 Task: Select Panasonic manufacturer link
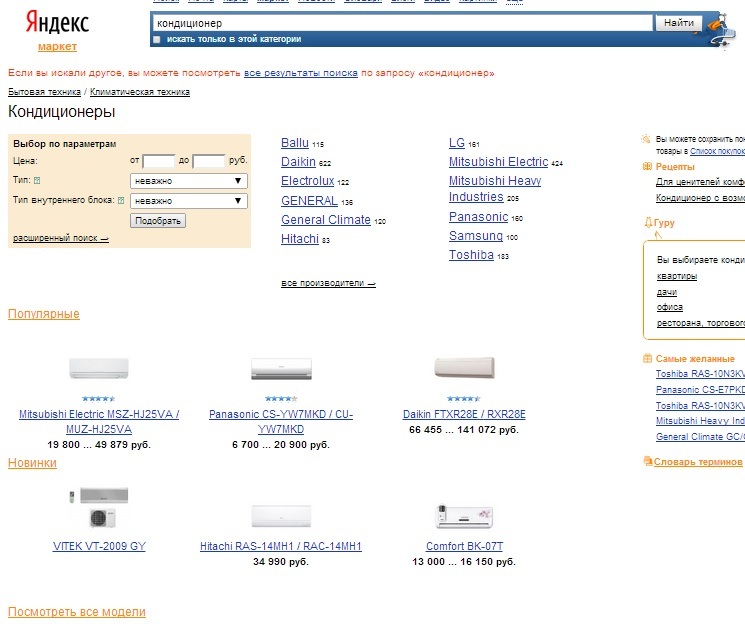pos(478,217)
